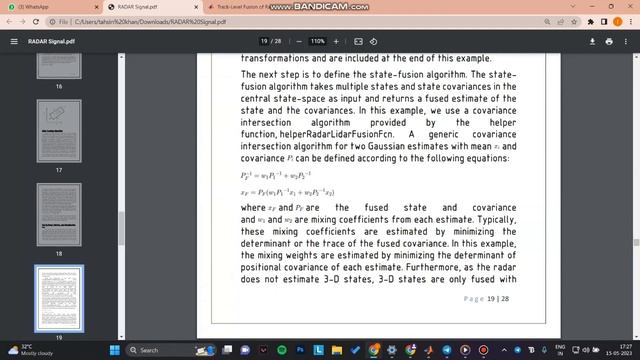Reload the current page

coord(36,22)
